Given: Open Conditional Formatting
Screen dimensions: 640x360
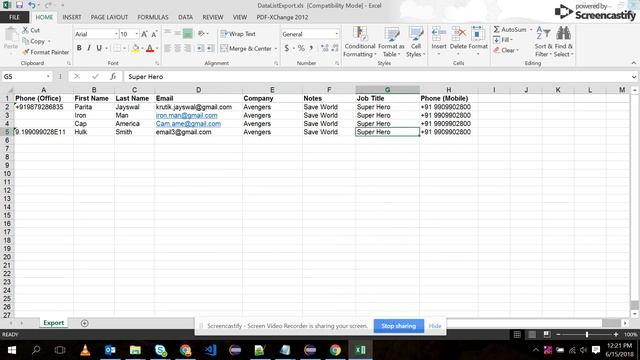Looking at the screenshot, I should [x=360, y=42].
